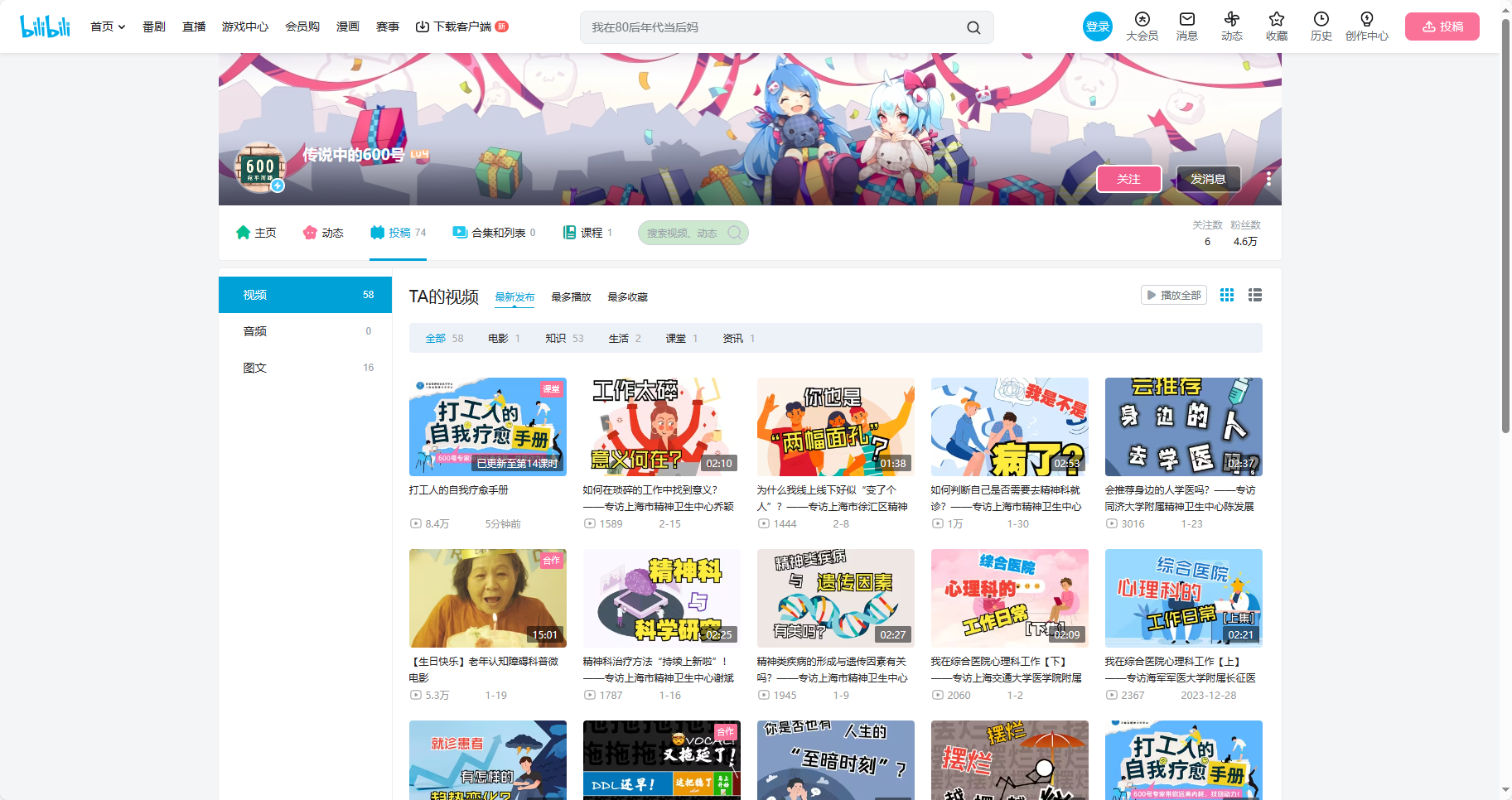Click the 投稿 upload button

[x=1442, y=27]
